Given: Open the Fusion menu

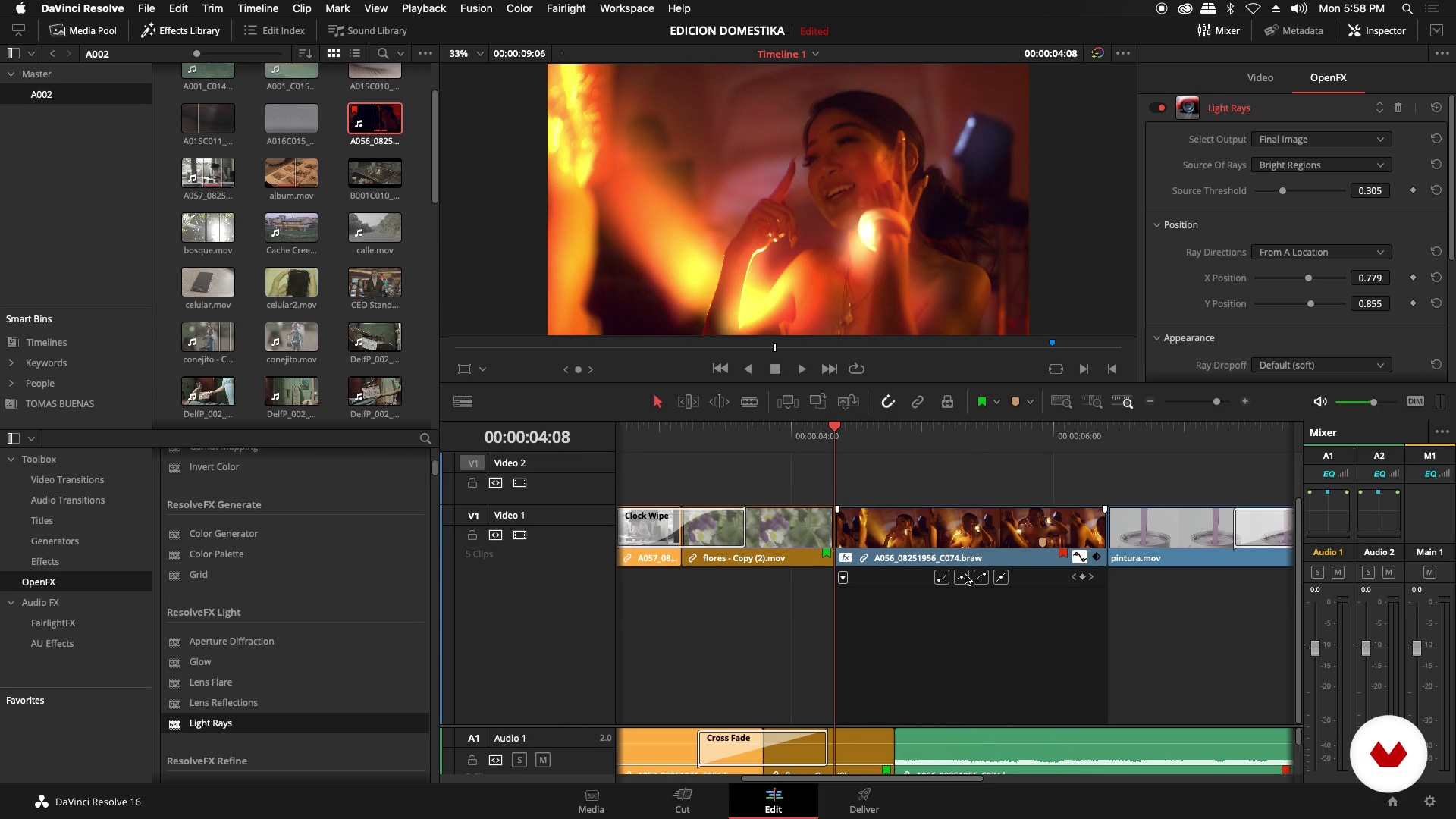Looking at the screenshot, I should (x=476, y=8).
